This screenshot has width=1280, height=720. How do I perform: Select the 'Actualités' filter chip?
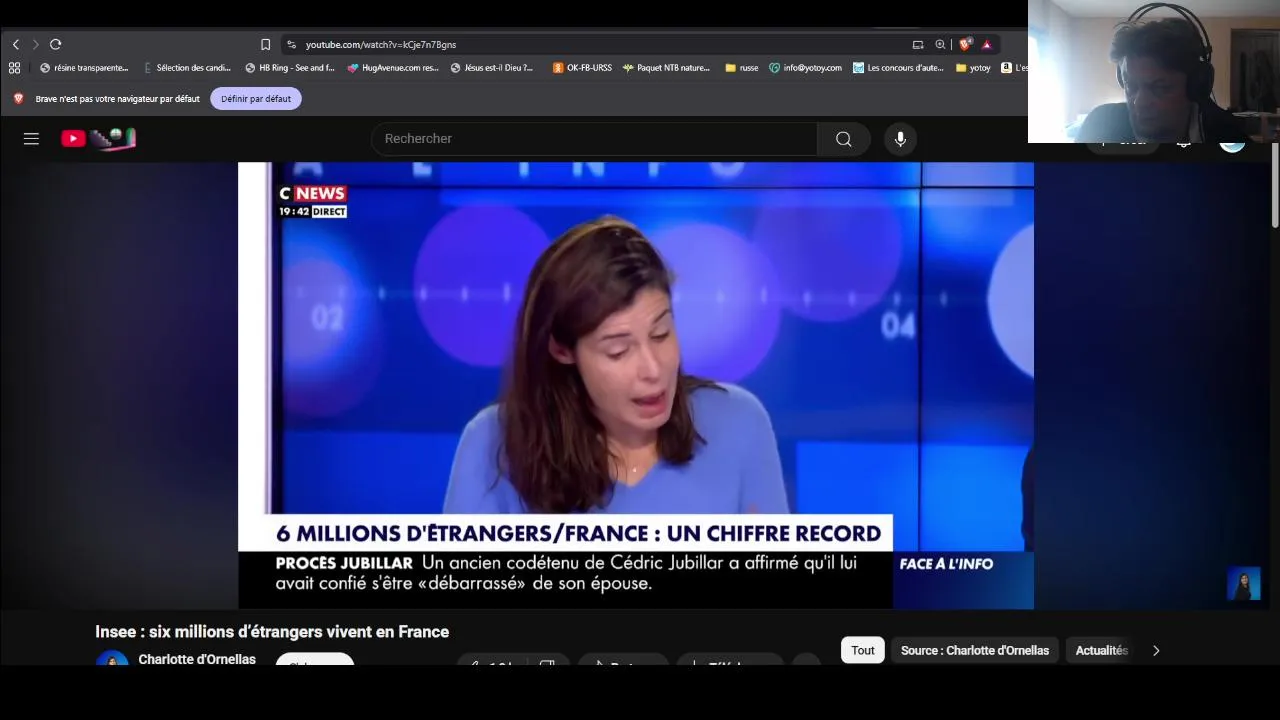[1101, 650]
